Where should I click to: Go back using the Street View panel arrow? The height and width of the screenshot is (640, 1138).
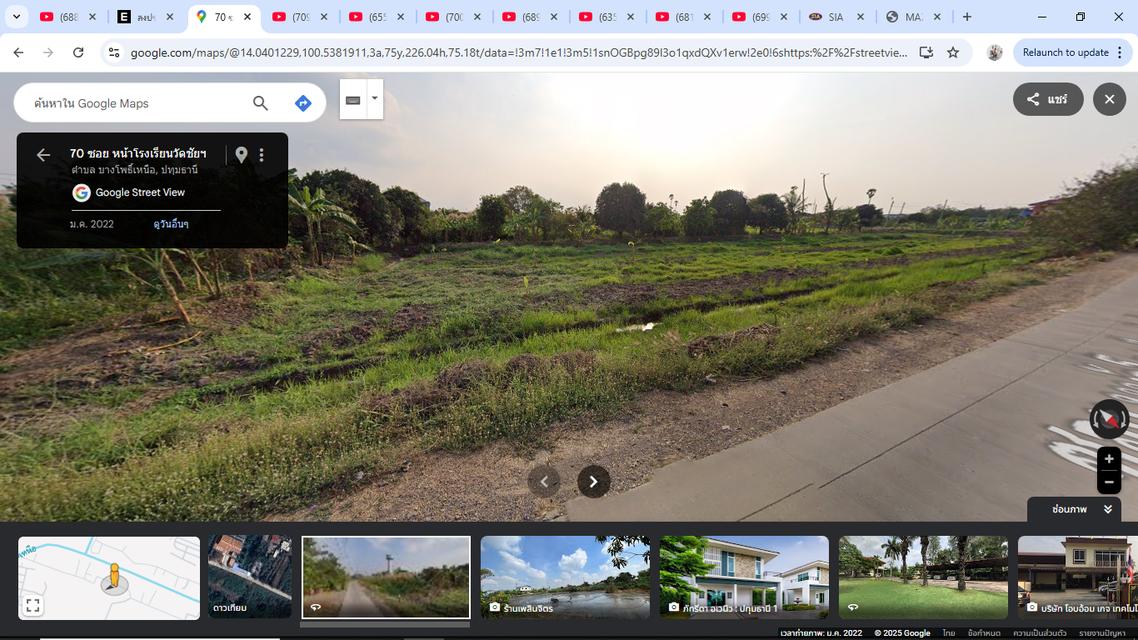click(x=43, y=155)
